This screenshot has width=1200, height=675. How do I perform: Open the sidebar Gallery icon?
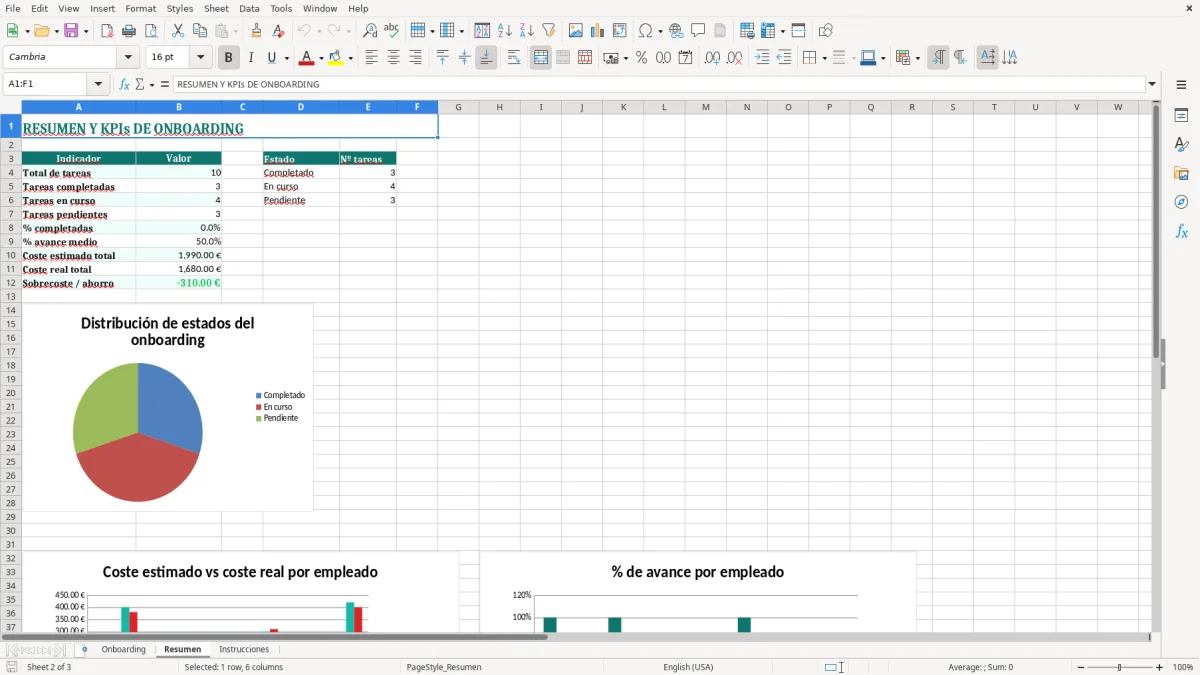click(1181, 174)
